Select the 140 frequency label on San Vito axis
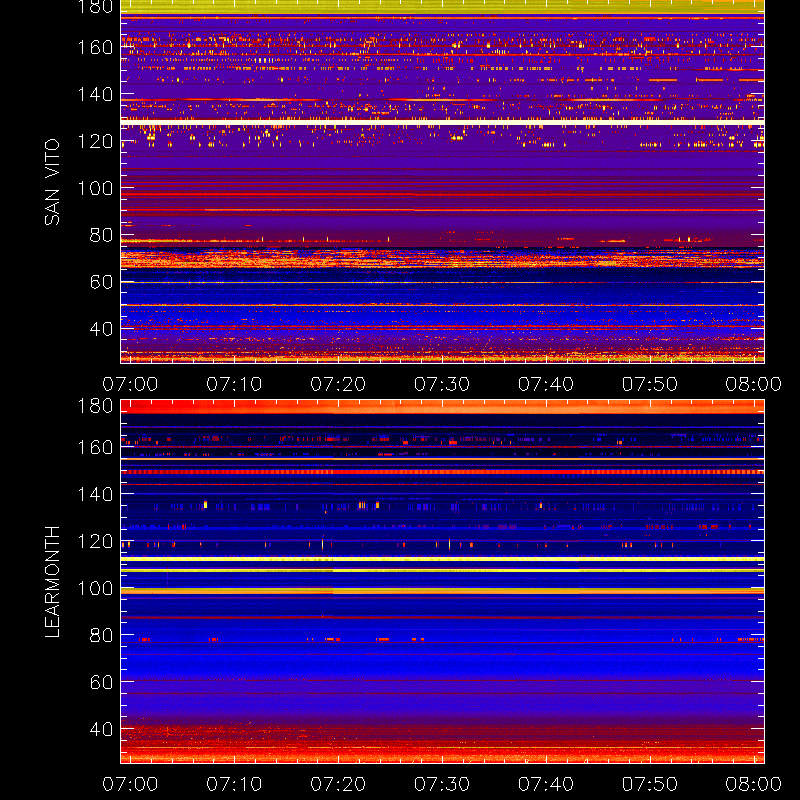Image resolution: width=800 pixels, height=800 pixels. [95, 94]
